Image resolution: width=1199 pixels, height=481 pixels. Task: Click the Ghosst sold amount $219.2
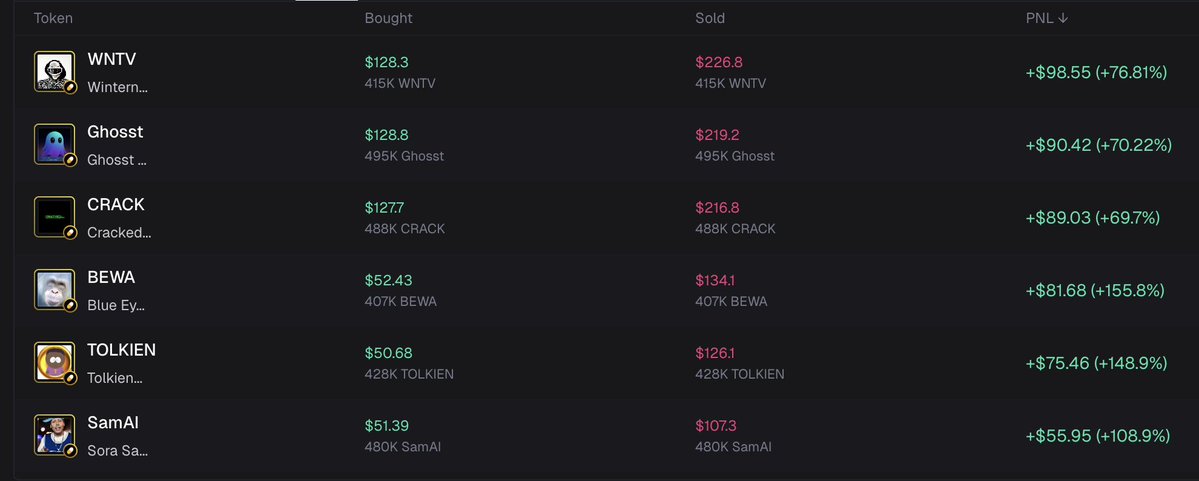point(716,135)
